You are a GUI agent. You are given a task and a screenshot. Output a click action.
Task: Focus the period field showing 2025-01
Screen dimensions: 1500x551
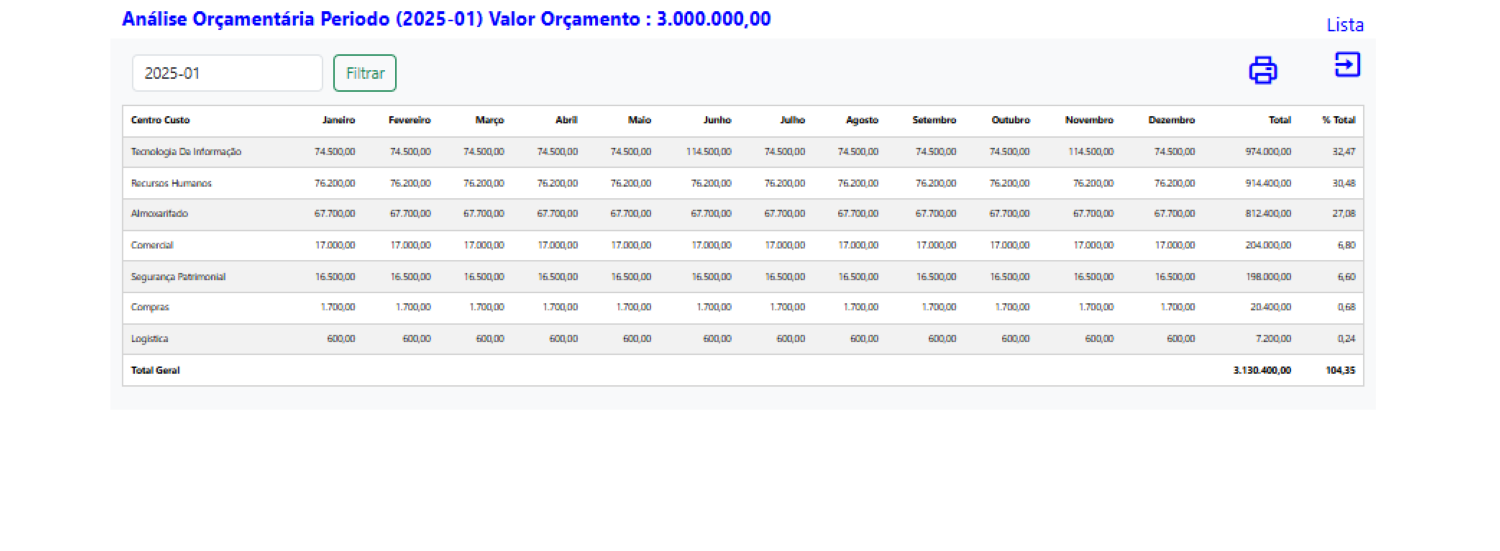tap(227, 73)
